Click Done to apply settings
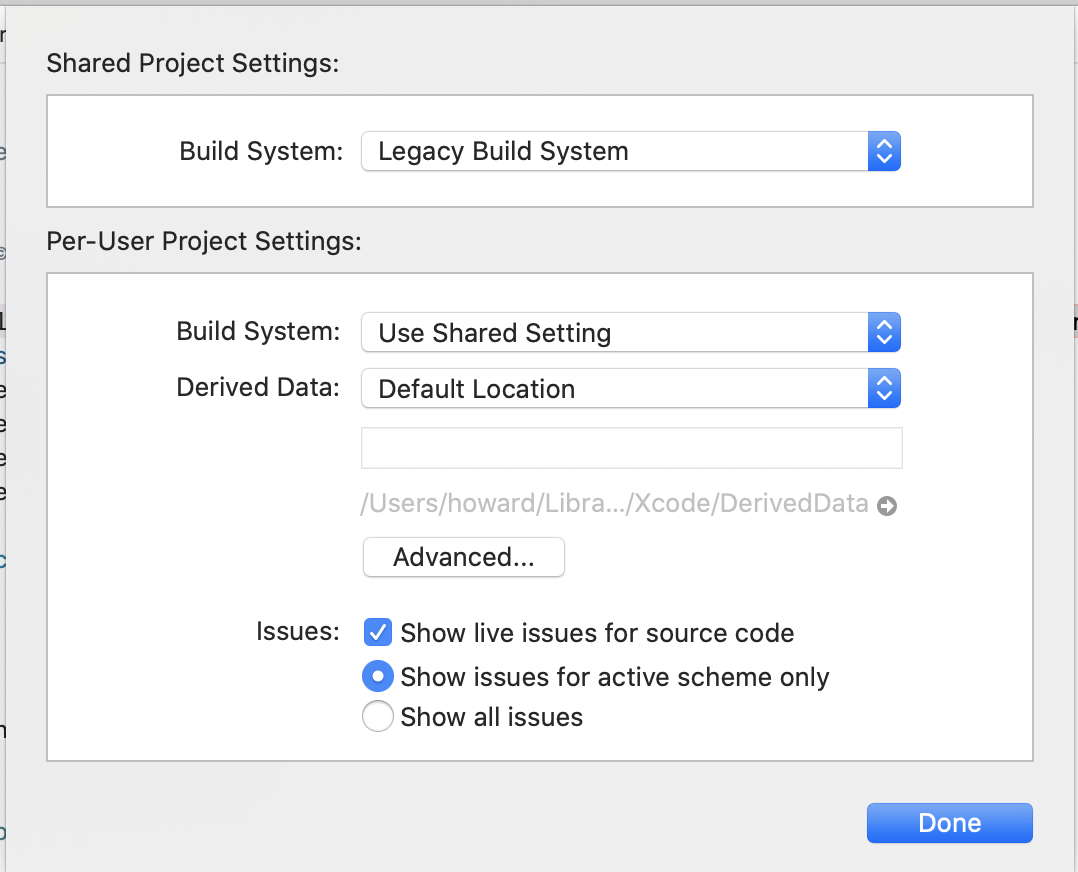 coord(948,822)
